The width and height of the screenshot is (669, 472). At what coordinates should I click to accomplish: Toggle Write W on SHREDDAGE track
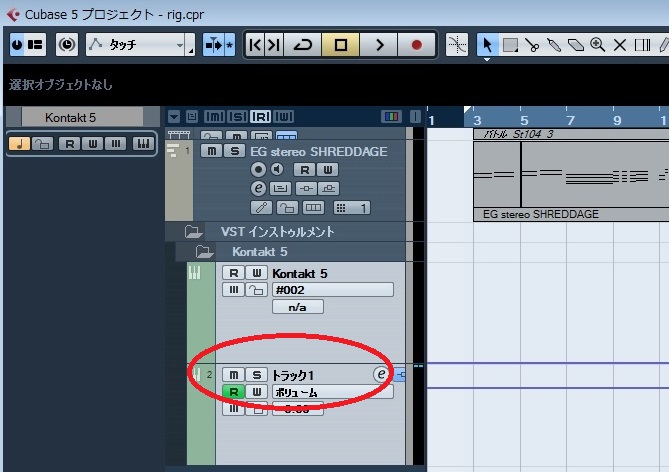coord(327,170)
